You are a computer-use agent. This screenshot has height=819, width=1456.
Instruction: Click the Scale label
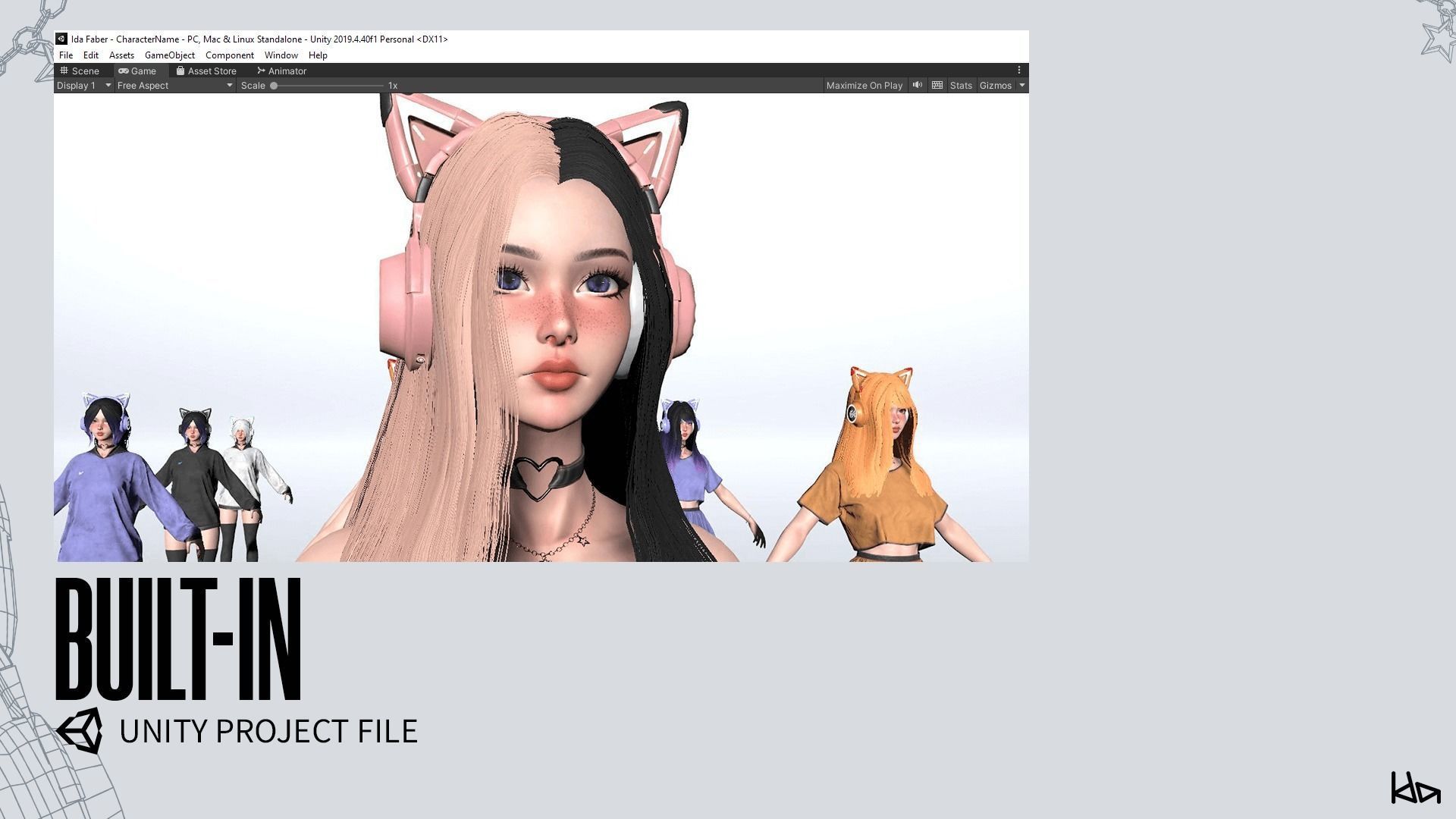pos(253,86)
